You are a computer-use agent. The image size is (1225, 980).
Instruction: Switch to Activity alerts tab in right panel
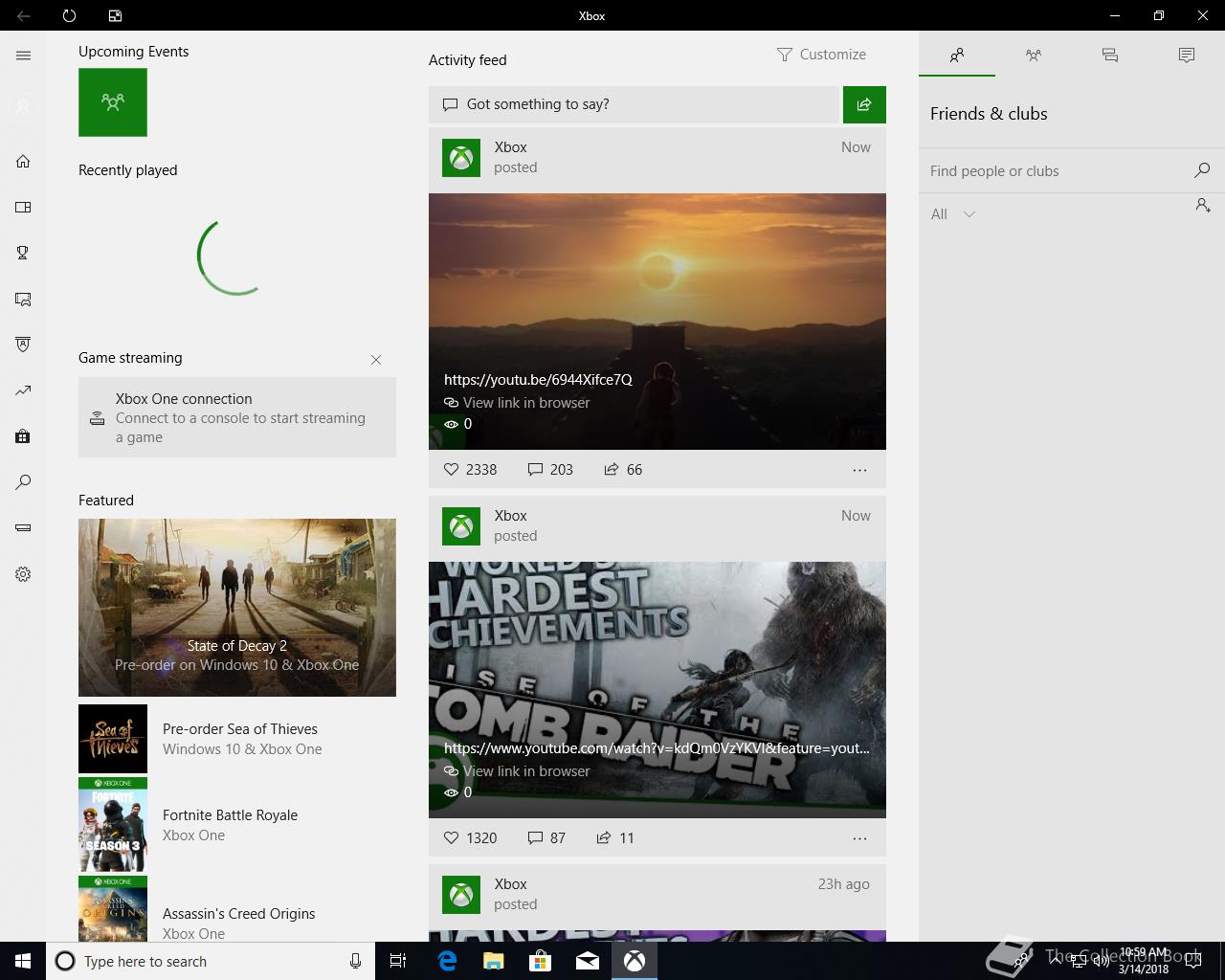(x=1187, y=56)
